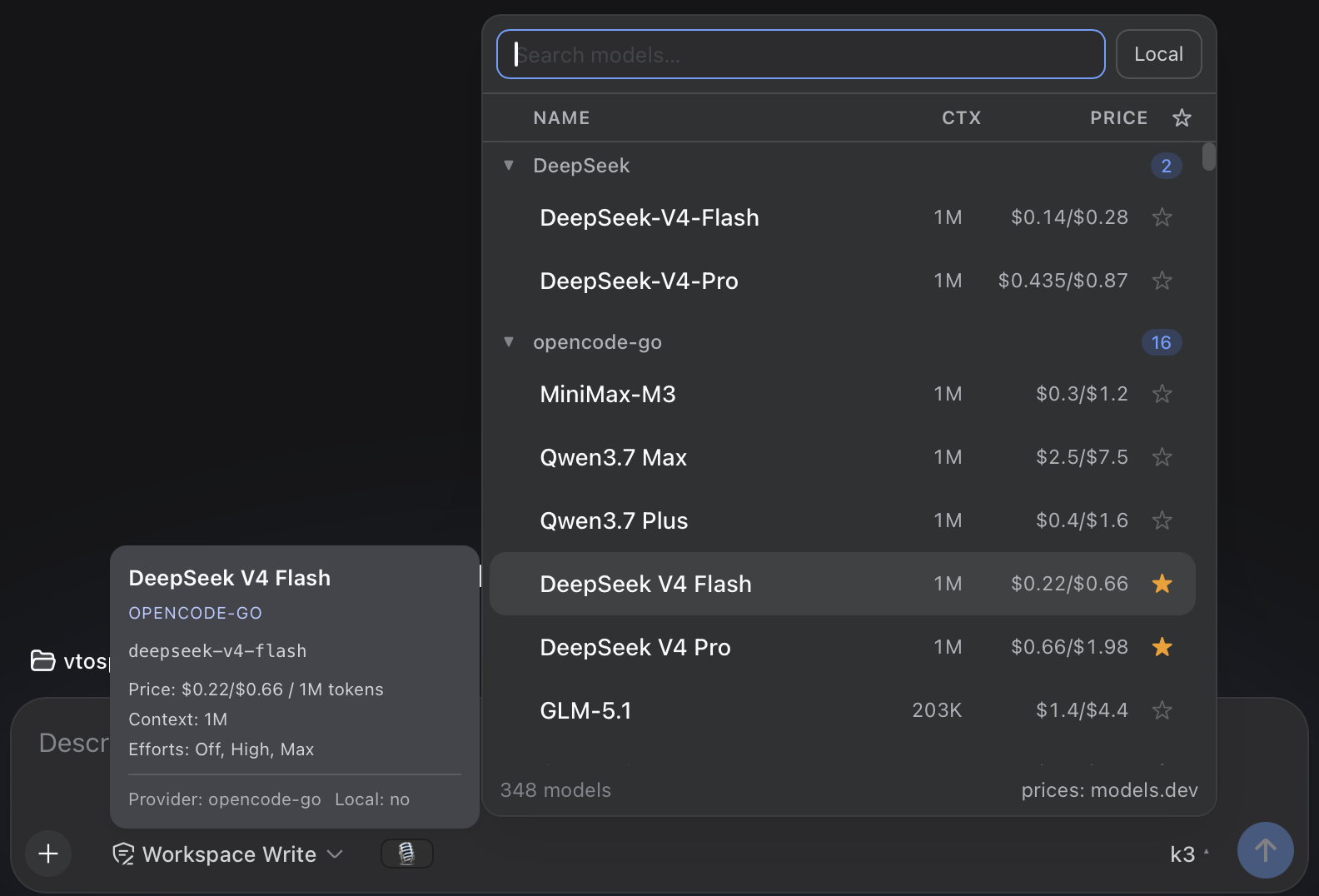The width and height of the screenshot is (1319, 896).
Task: Click the plus attach button
Action: pos(48,854)
